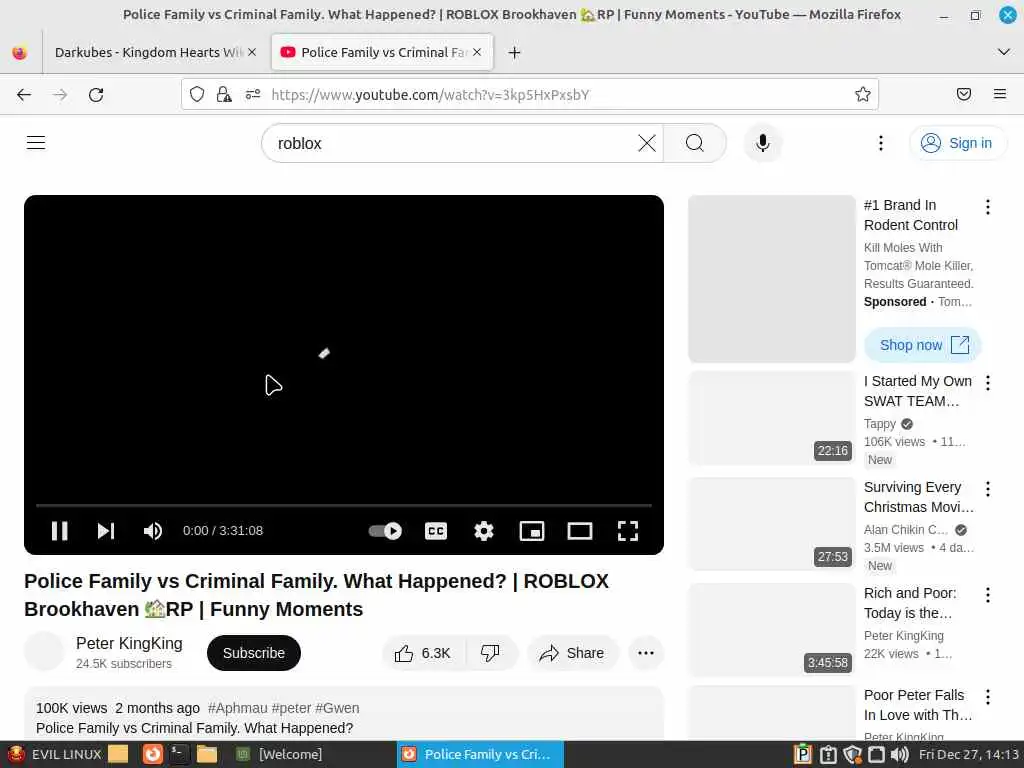Open a new browser tab
This screenshot has height=768, width=1024.
tap(515, 52)
